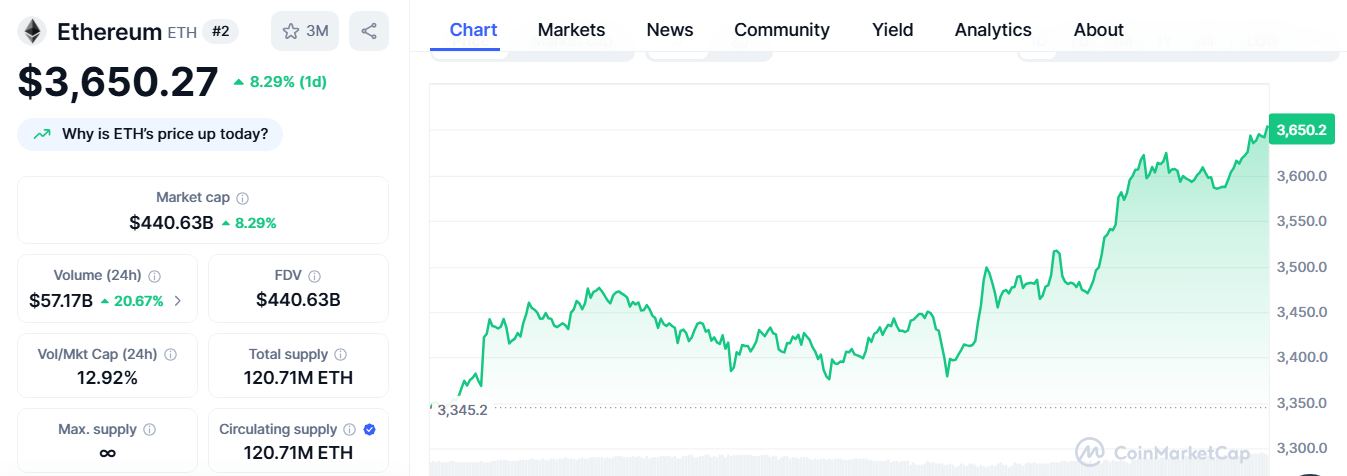Image resolution: width=1347 pixels, height=476 pixels.
Task: Add Ethereum to watchlist with star button
Action: point(305,31)
